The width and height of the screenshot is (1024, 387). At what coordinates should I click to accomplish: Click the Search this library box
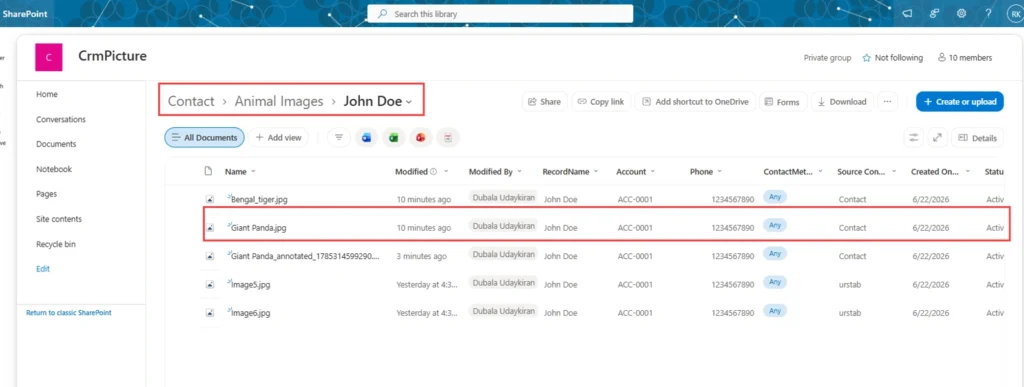(500, 14)
